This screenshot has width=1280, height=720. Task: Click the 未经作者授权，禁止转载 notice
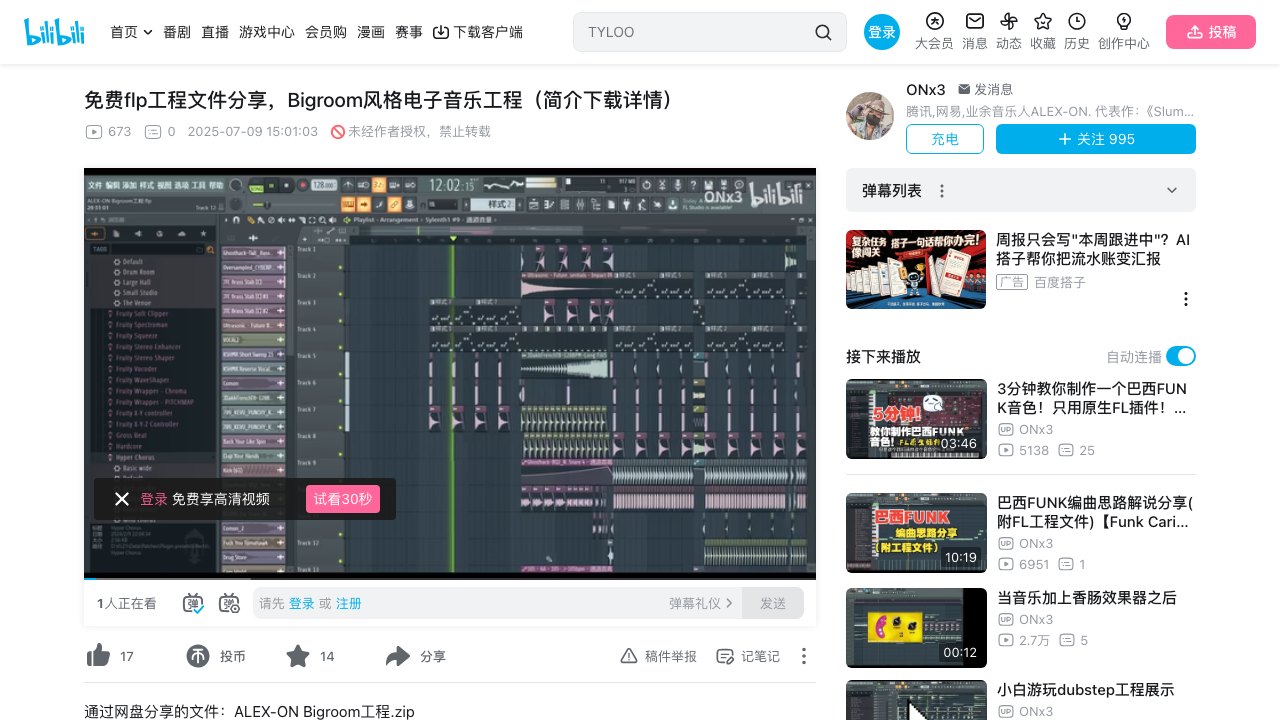(x=411, y=131)
